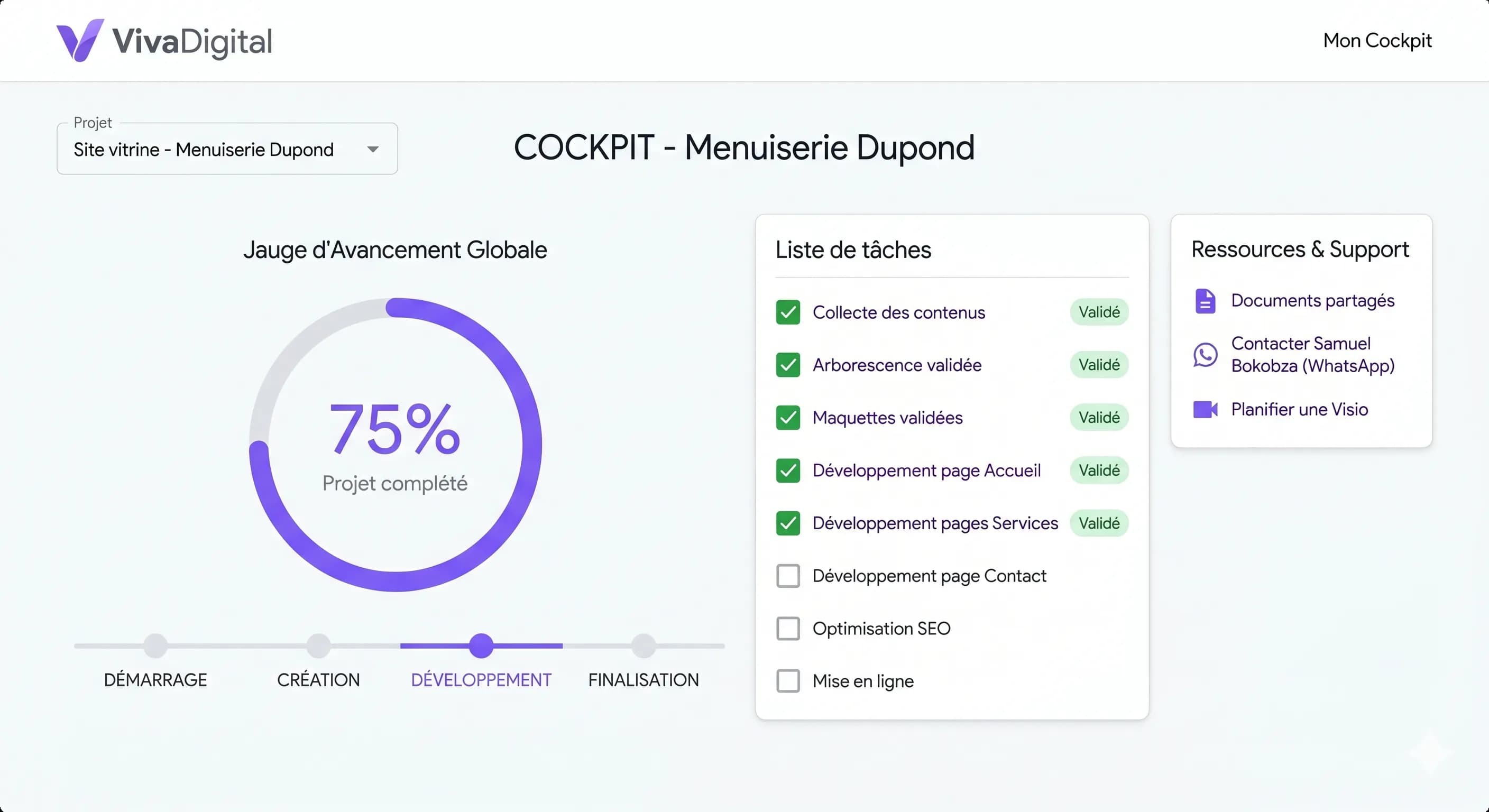This screenshot has width=1489, height=812.
Task: Click the video camera Visio icon
Action: pos(1205,409)
